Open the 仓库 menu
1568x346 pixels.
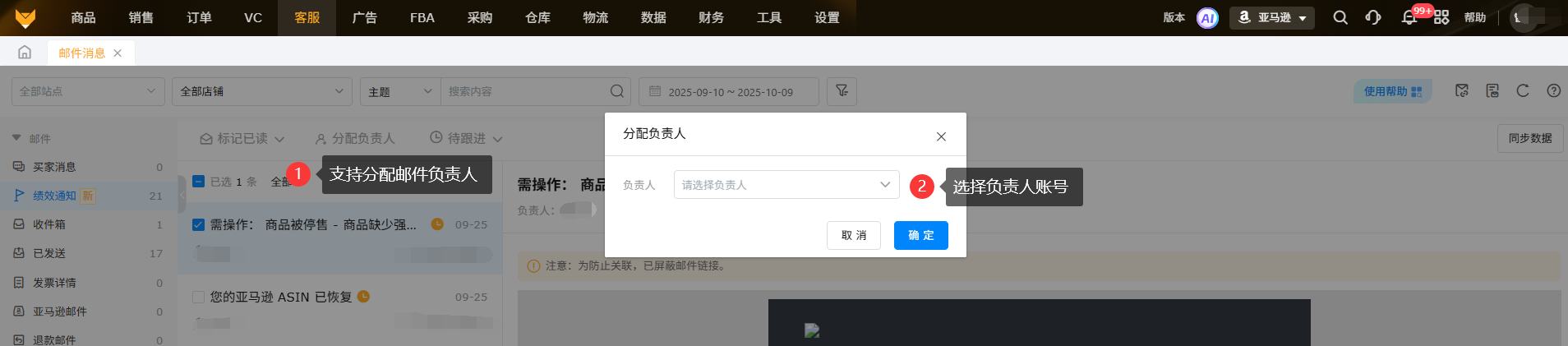[537, 17]
